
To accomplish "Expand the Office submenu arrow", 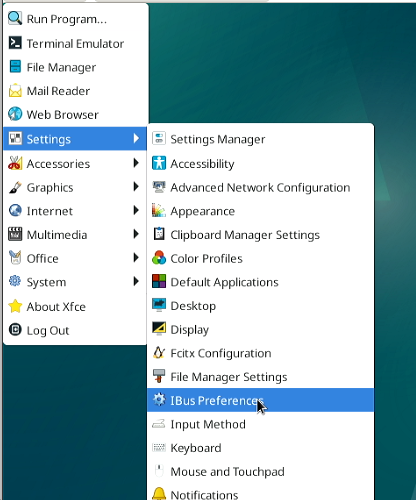I will pos(136,258).
